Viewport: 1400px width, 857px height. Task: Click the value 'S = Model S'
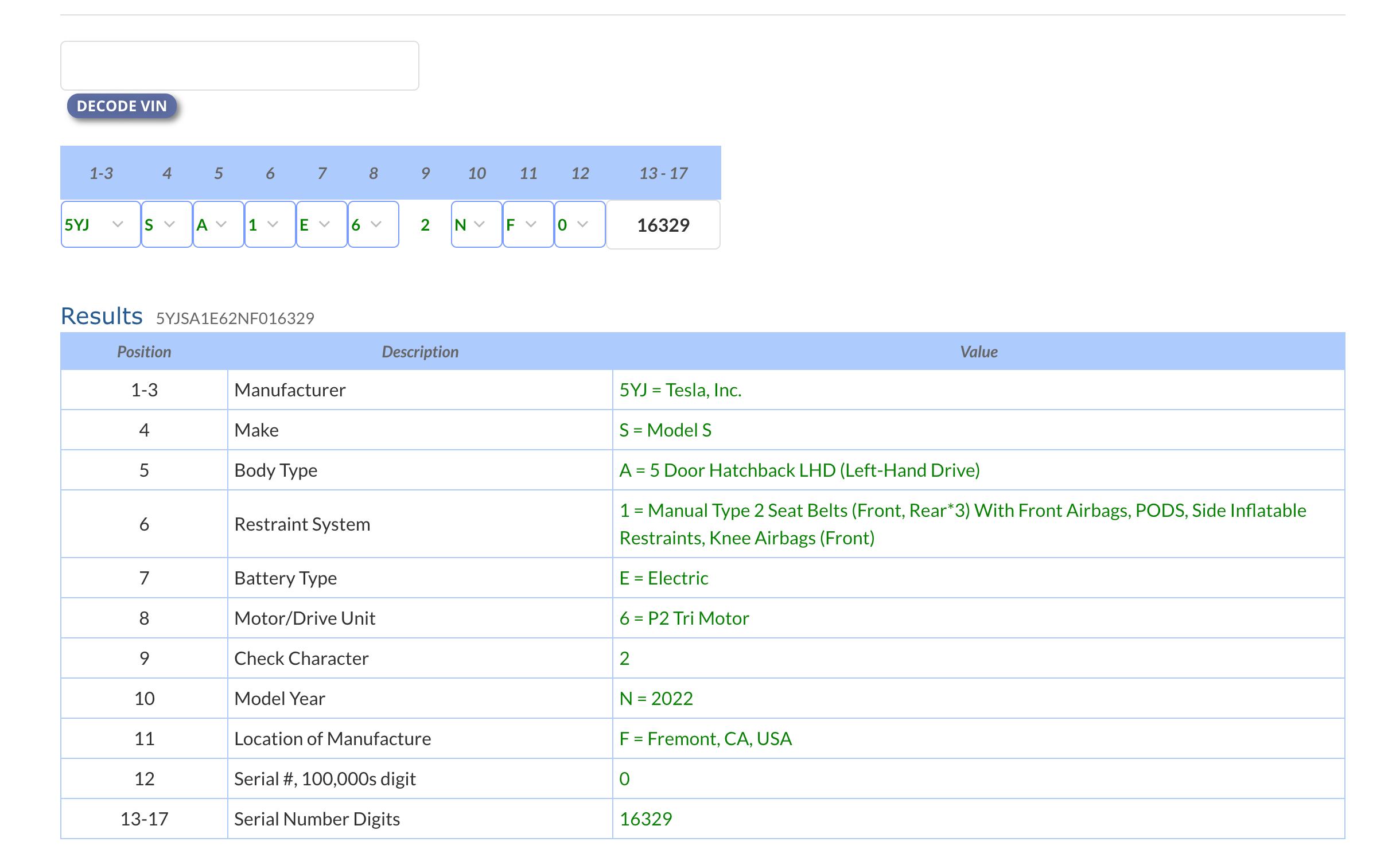[666, 430]
